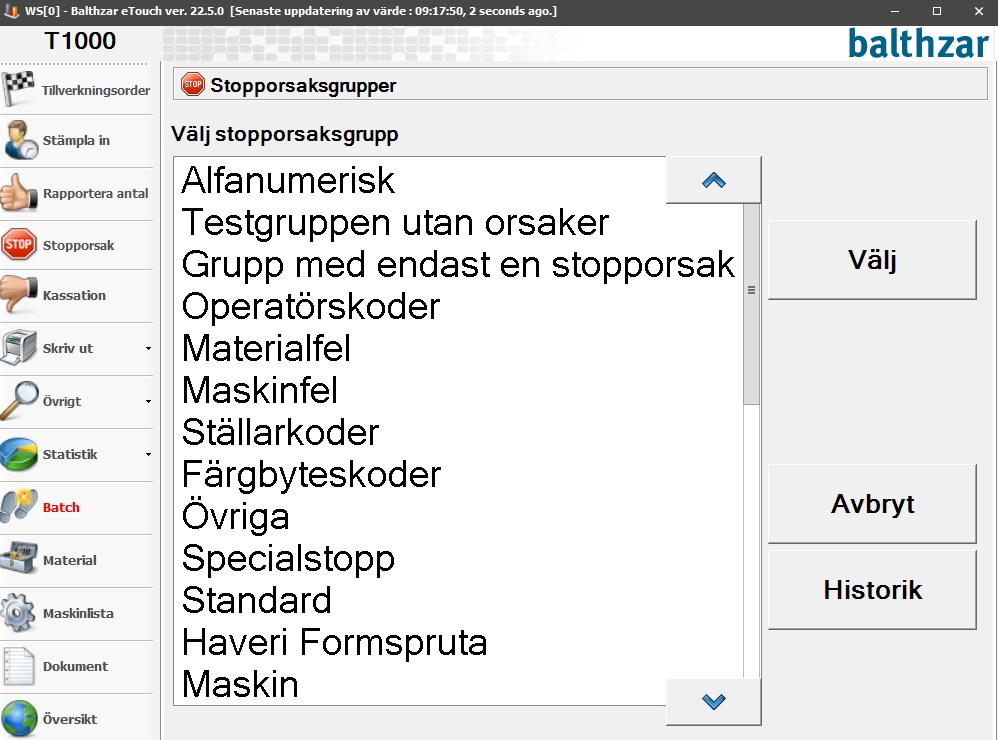Click the Välj button
Image resolution: width=998 pixels, height=740 pixels.
point(872,260)
